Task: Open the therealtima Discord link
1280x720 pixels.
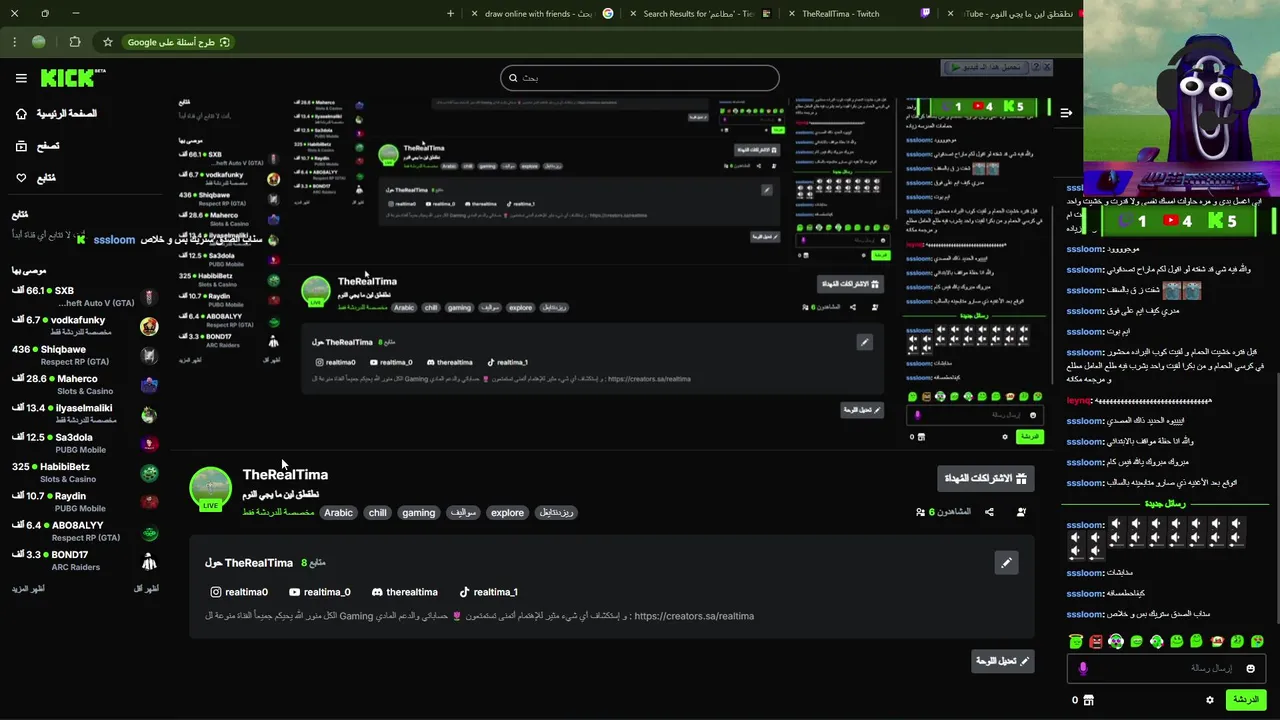Action: pos(404,592)
